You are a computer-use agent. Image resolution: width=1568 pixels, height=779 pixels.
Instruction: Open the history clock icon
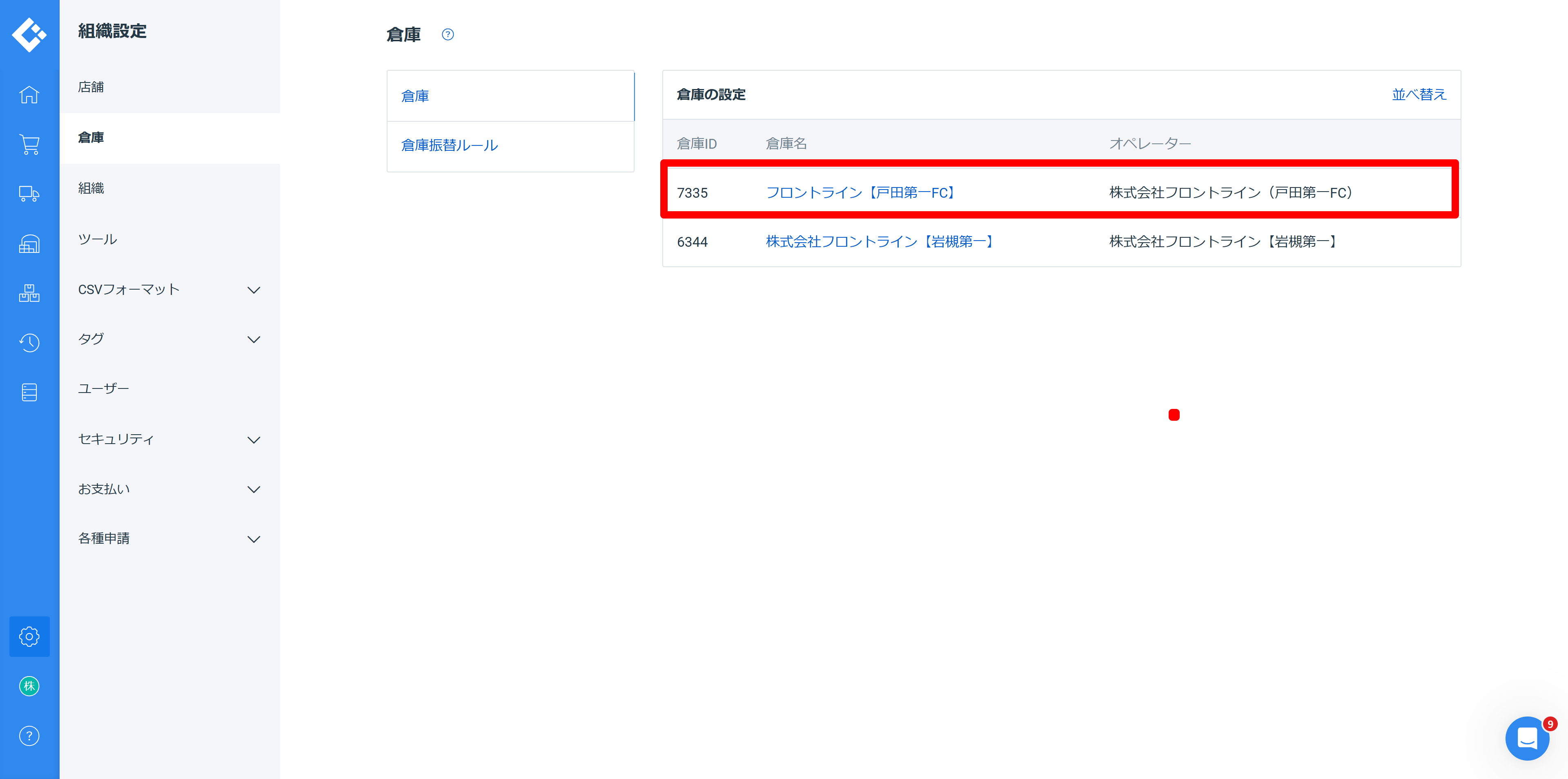click(x=29, y=342)
